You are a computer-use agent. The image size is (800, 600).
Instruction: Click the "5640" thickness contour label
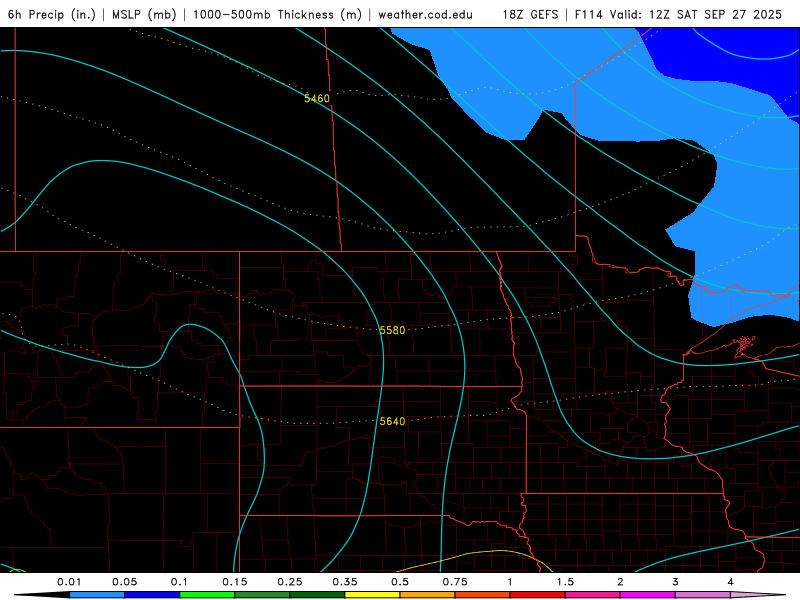[x=392, y=421]
